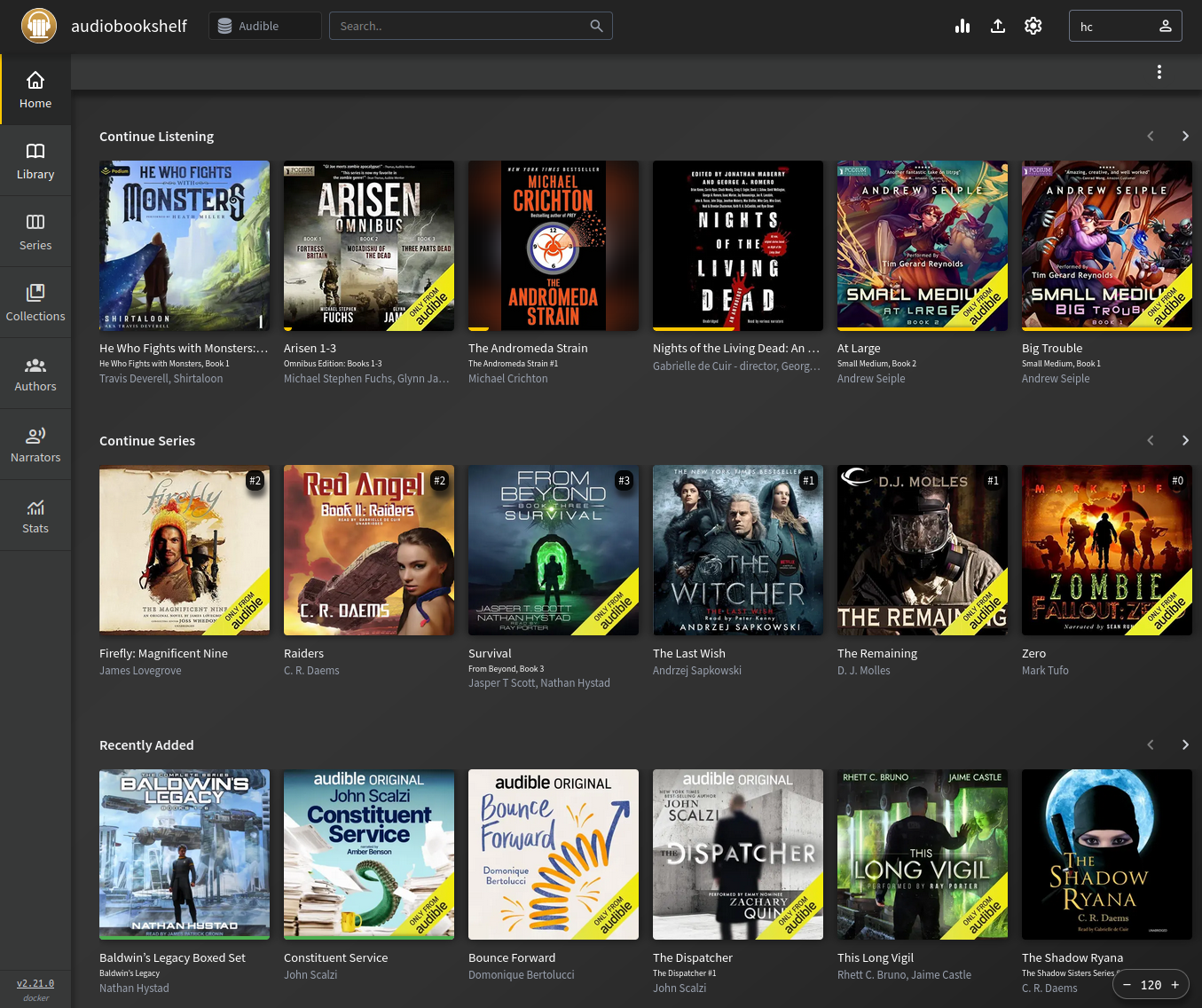Click title text The Last Wish

pos(689,654)
